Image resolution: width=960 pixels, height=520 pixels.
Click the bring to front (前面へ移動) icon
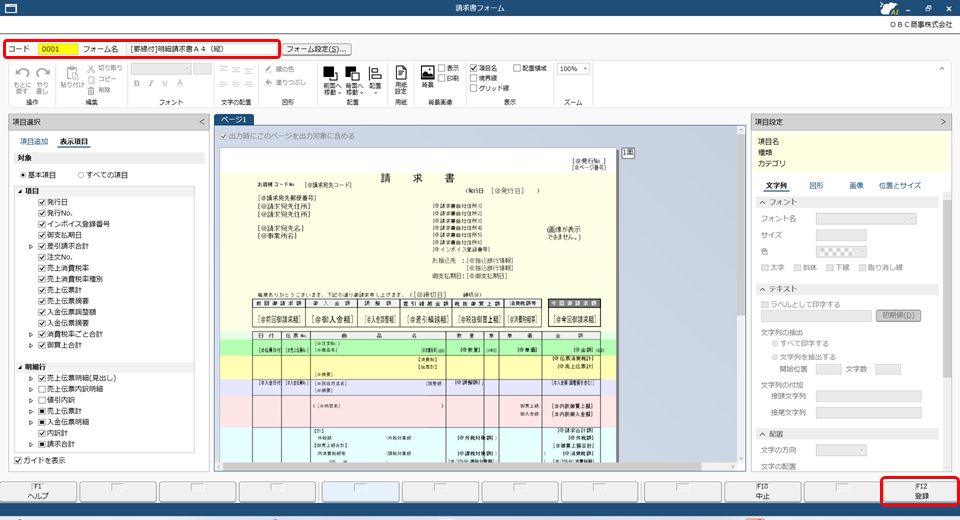pos(331,73)
